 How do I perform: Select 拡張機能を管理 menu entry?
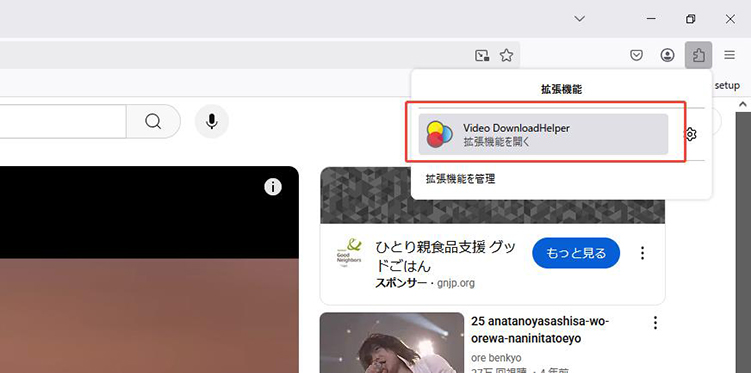[x=460, y=179]
